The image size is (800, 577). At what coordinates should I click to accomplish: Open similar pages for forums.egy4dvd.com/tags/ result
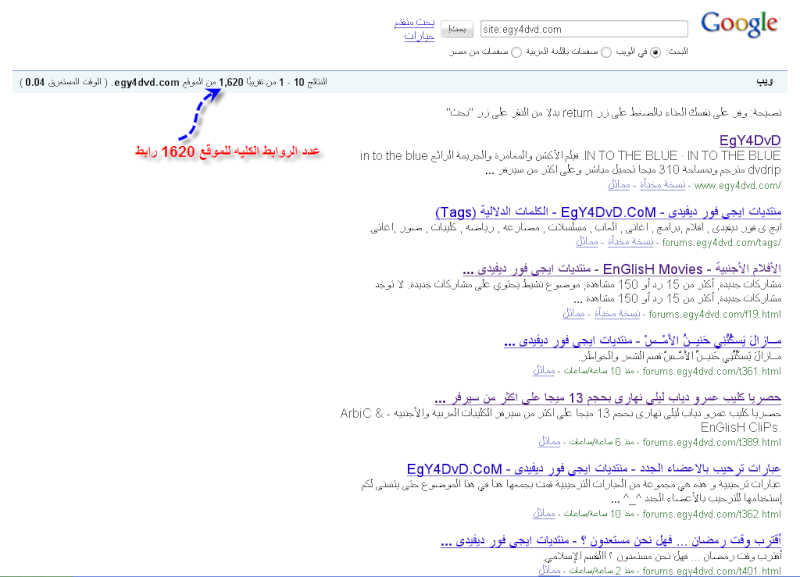click(x=587, y=242)
